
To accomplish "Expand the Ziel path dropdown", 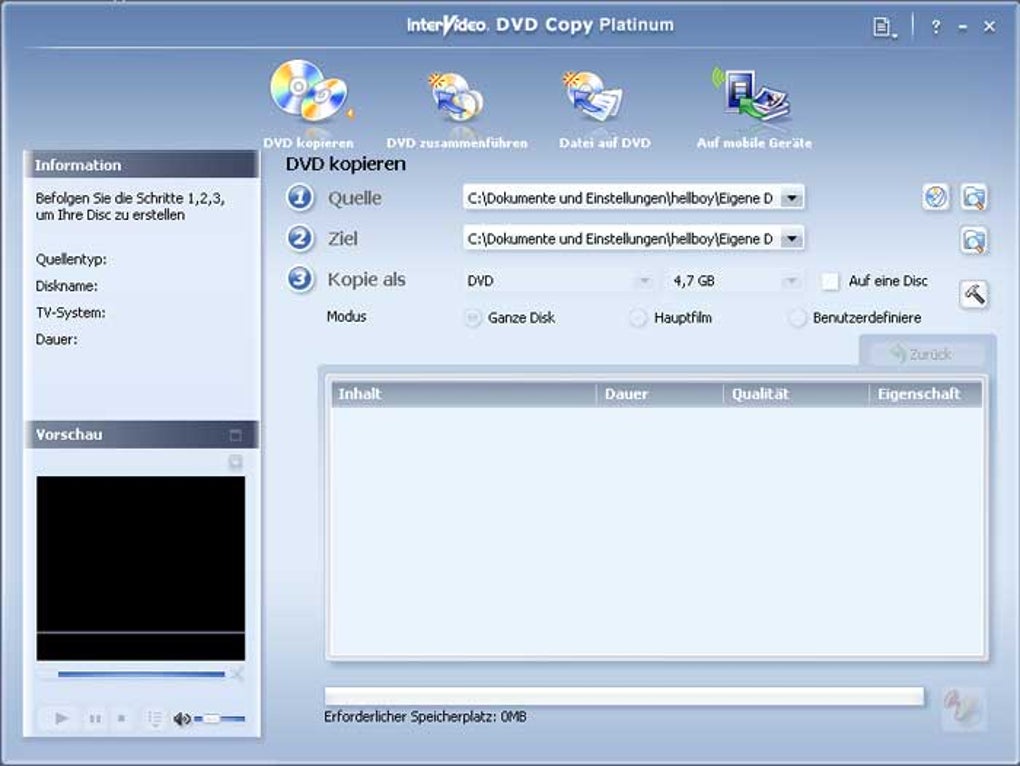I will pos(792,239).
